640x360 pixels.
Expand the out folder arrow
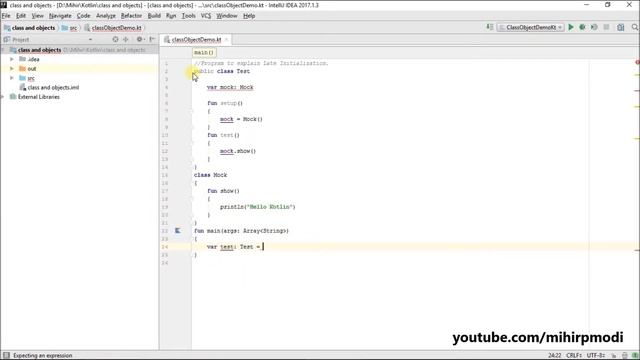point(12,69)
